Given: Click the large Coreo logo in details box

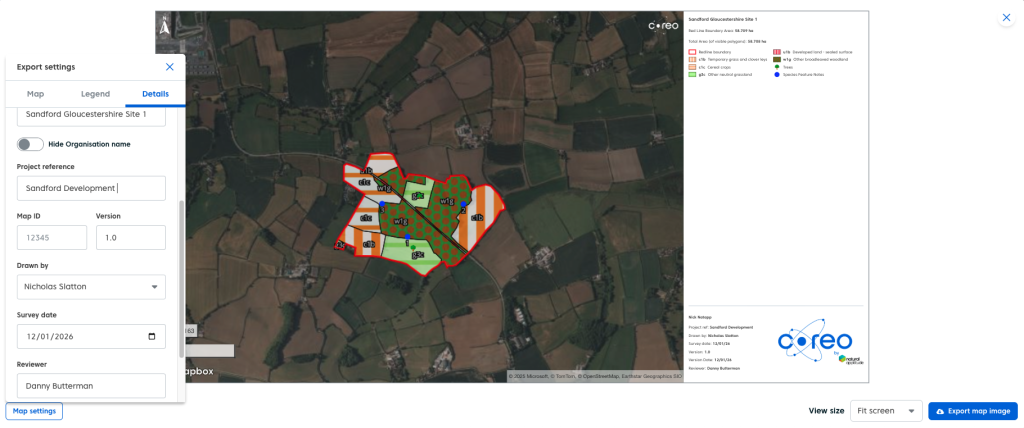Looking at the screenshot, I should [815, 340].
